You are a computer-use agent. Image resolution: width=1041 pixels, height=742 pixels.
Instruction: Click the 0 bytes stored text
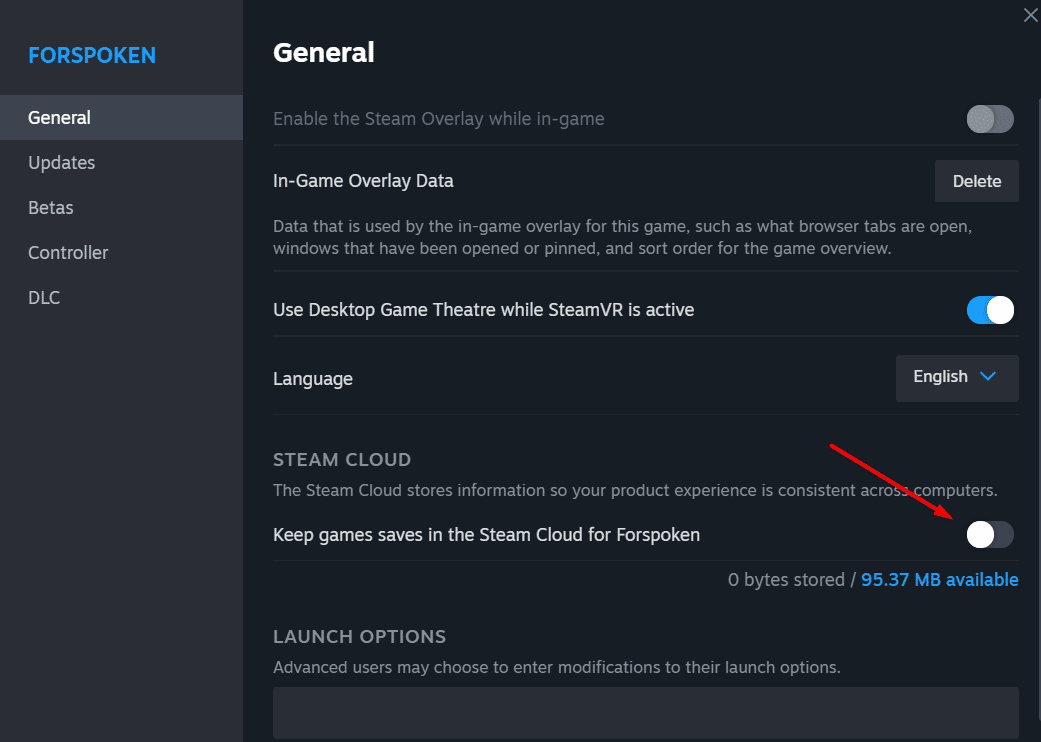pos(786,580)
